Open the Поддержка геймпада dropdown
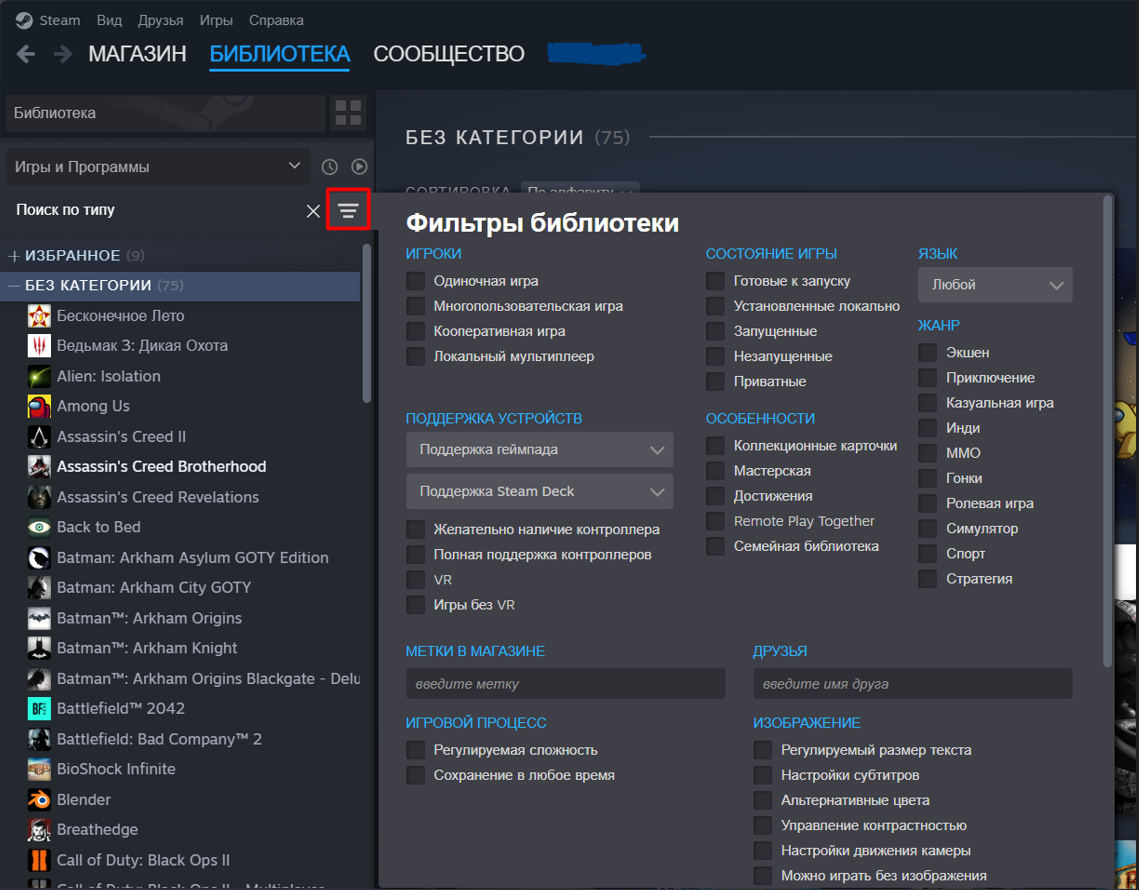 540,450
